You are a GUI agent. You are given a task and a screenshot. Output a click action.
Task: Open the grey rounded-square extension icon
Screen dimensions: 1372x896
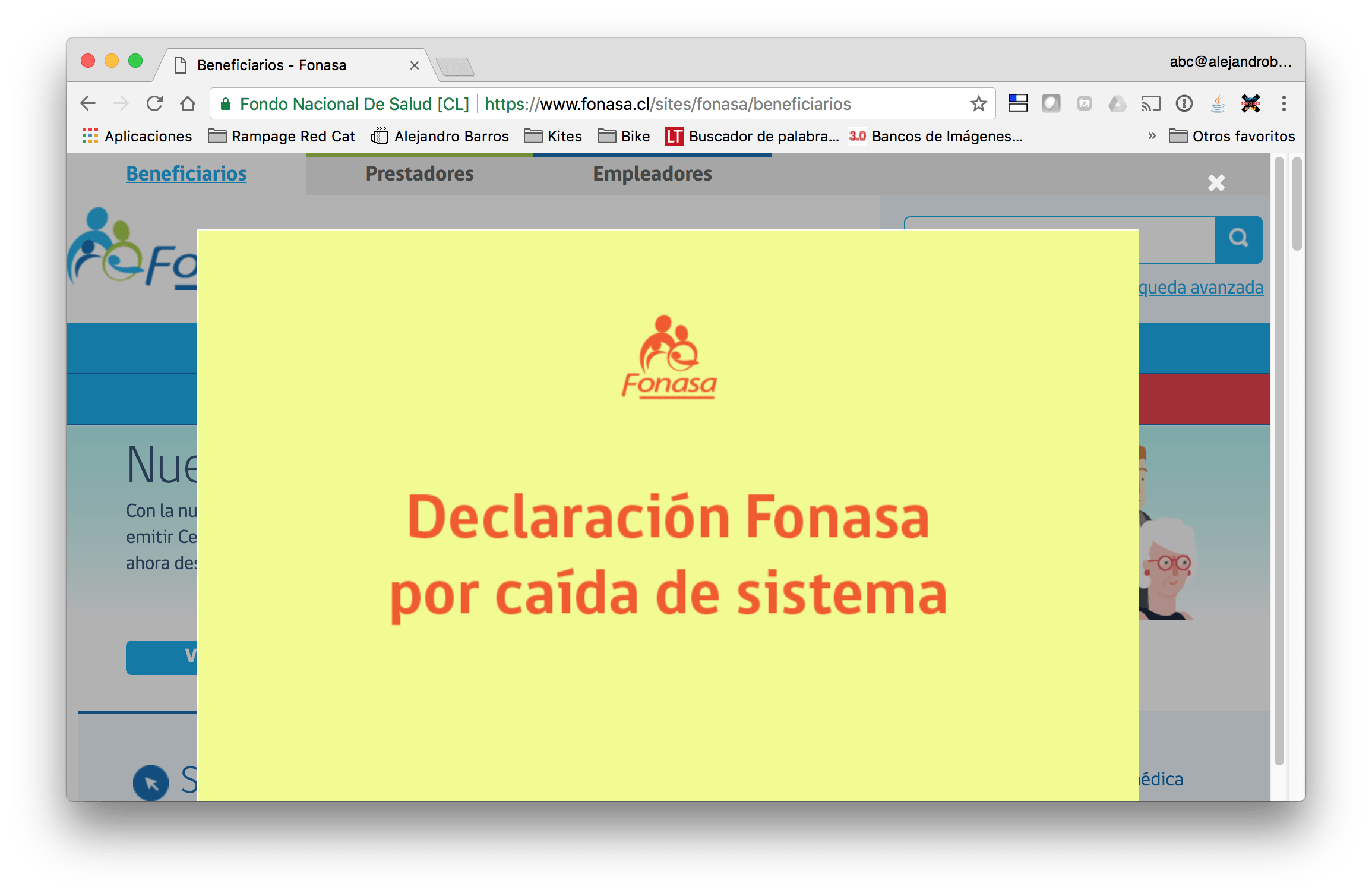coord(1051,104)
